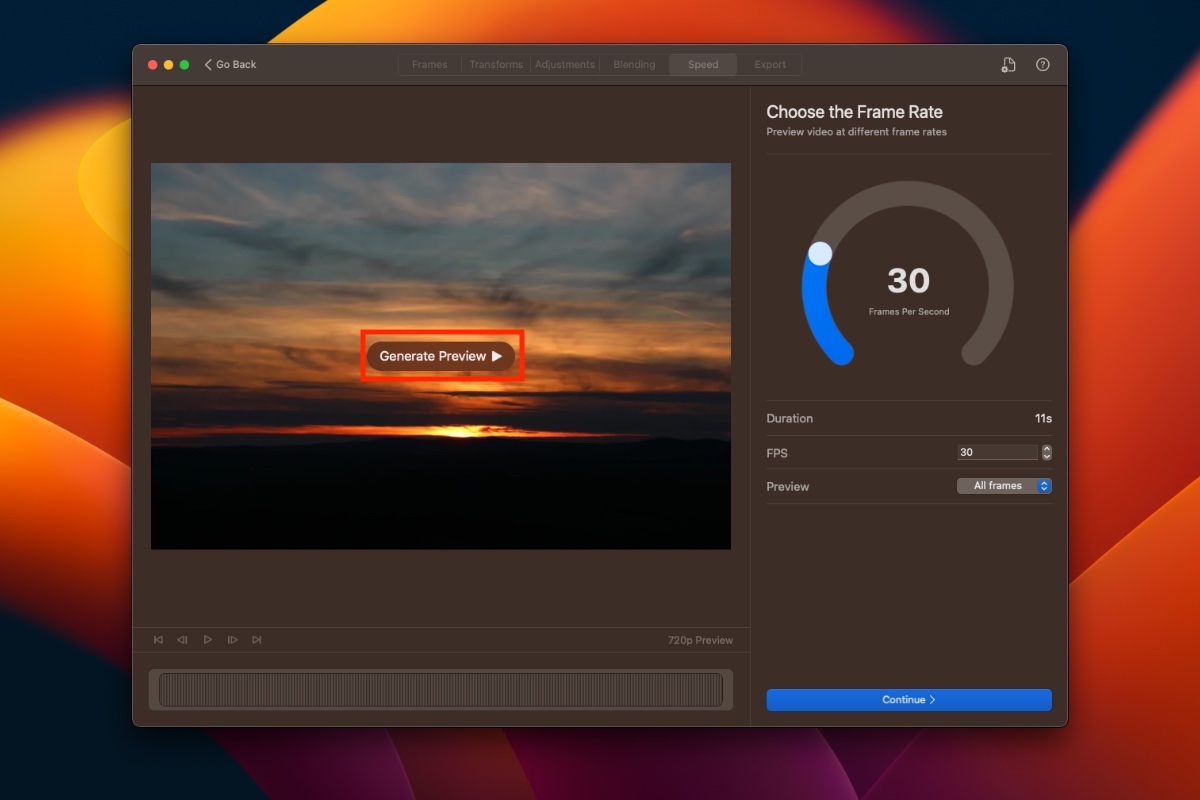The image size is (1200, 800).
Task: Click the Generate Preview button
Action: click(x=441, y=356)
